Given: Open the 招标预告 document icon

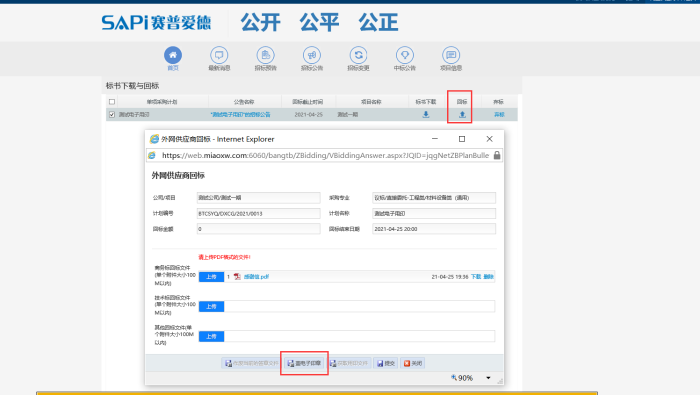Looking at the screenshot, I should tap(266, 55).
